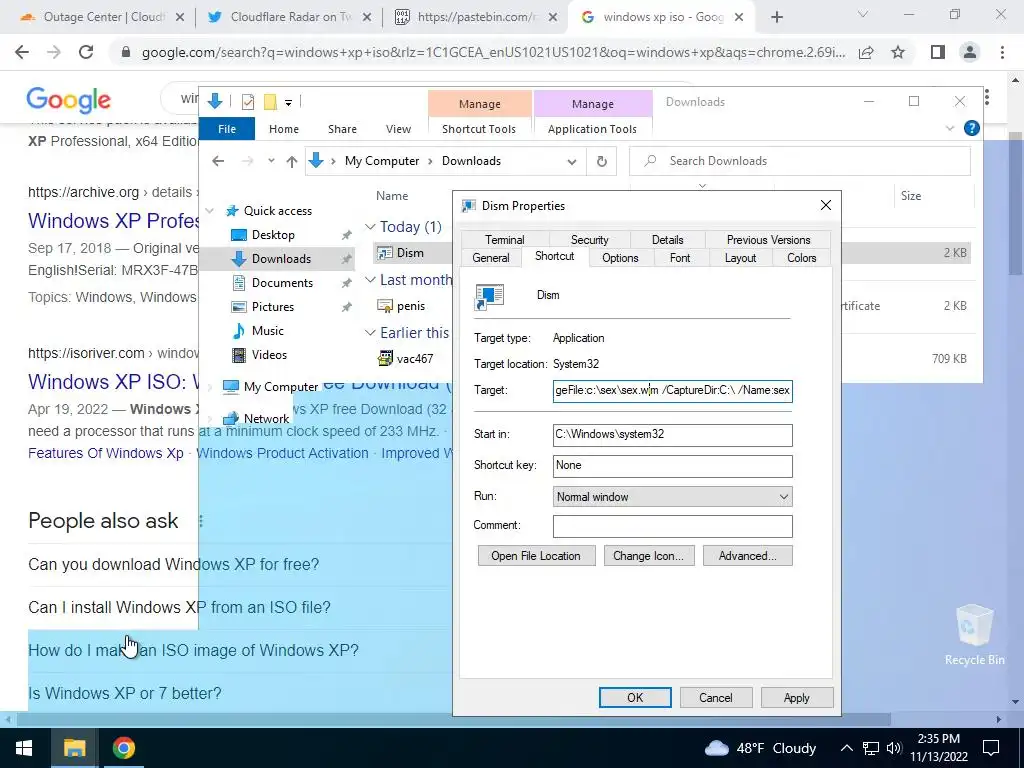
Task: Click the New Folder quick access icon
Action: [x=270, y=101]
